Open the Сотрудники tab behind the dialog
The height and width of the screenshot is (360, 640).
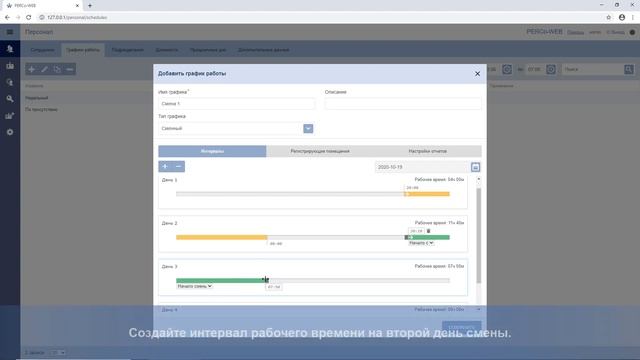[42, 50]
